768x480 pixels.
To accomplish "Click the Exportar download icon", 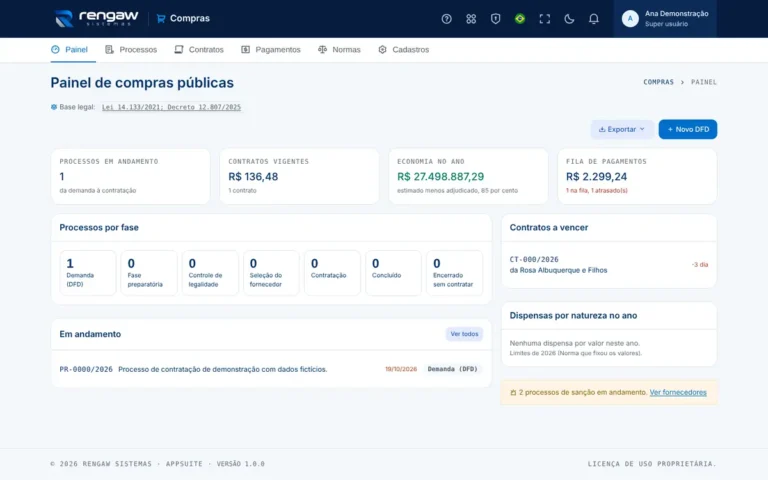I will (602, 129).
